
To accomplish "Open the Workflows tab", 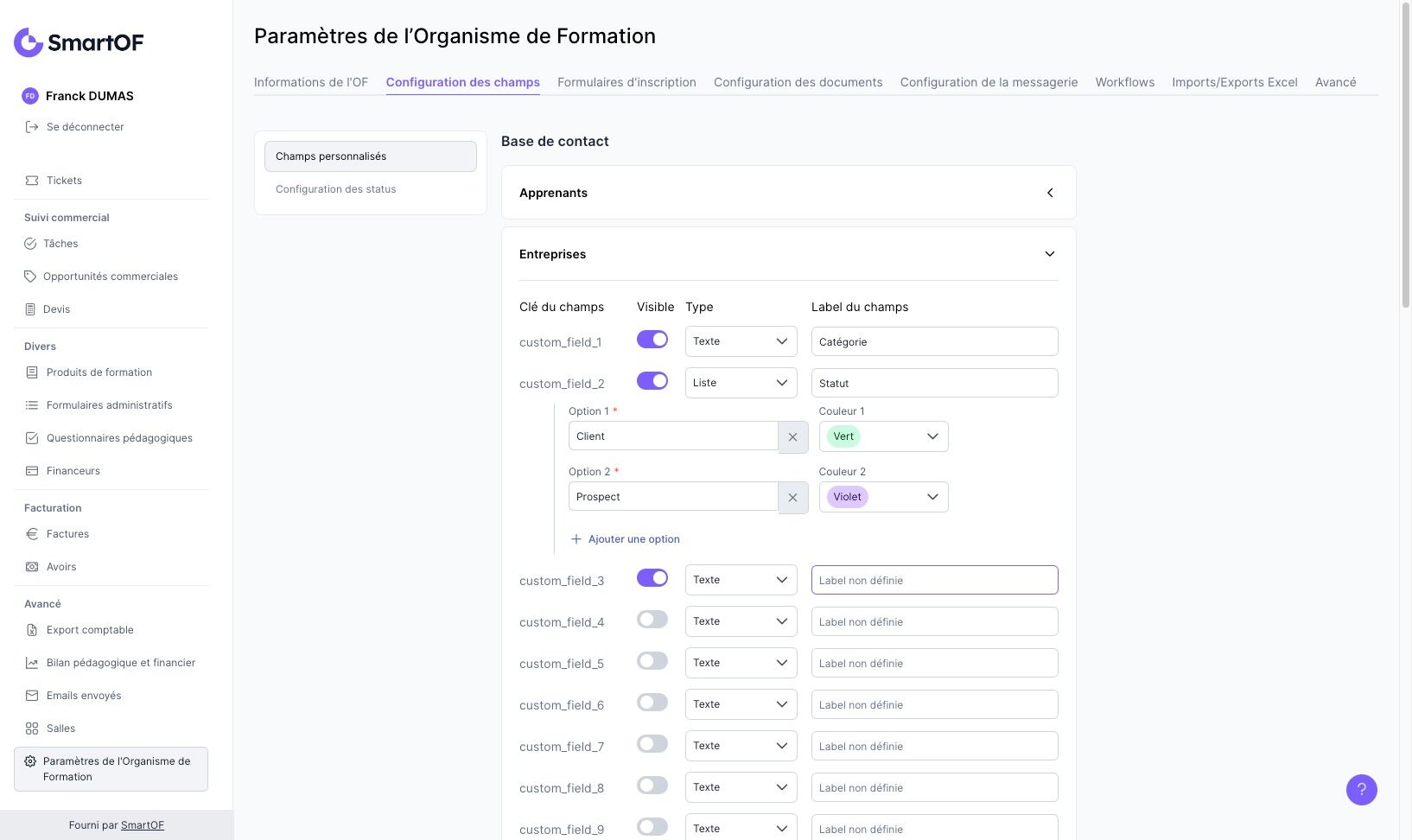I will point(1124,82).
